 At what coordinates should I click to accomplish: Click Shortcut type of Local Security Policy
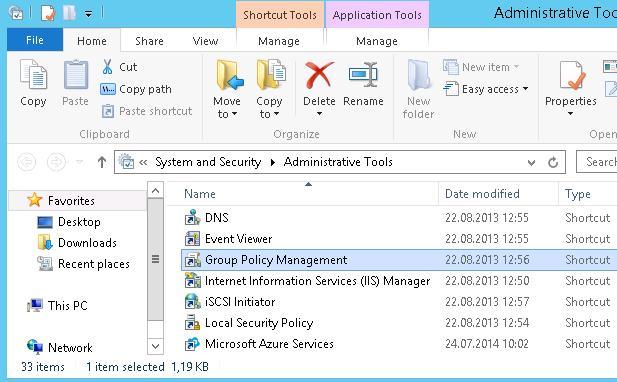(x=587, y=323)
